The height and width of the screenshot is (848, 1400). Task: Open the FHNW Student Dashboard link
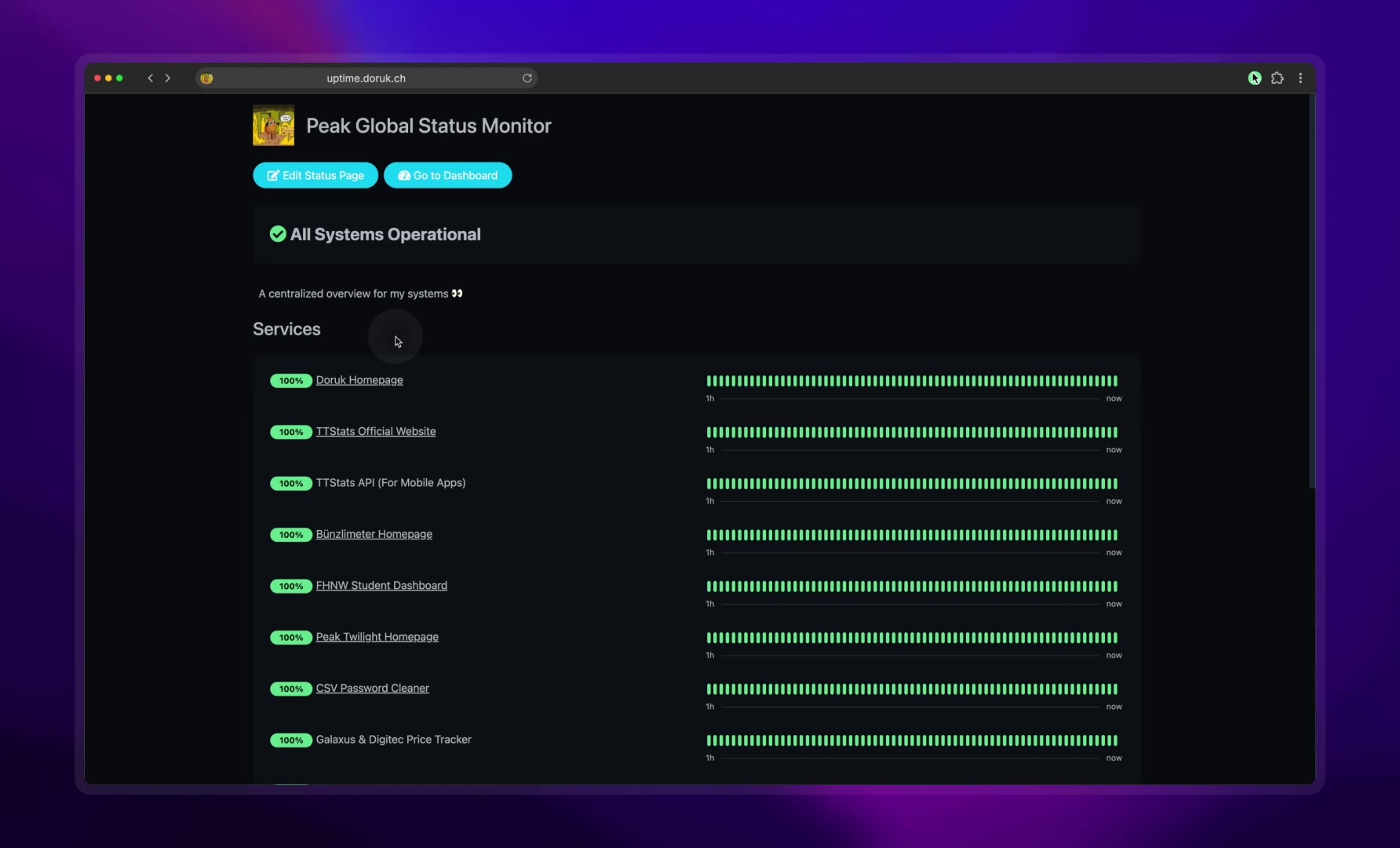point(381,586)
